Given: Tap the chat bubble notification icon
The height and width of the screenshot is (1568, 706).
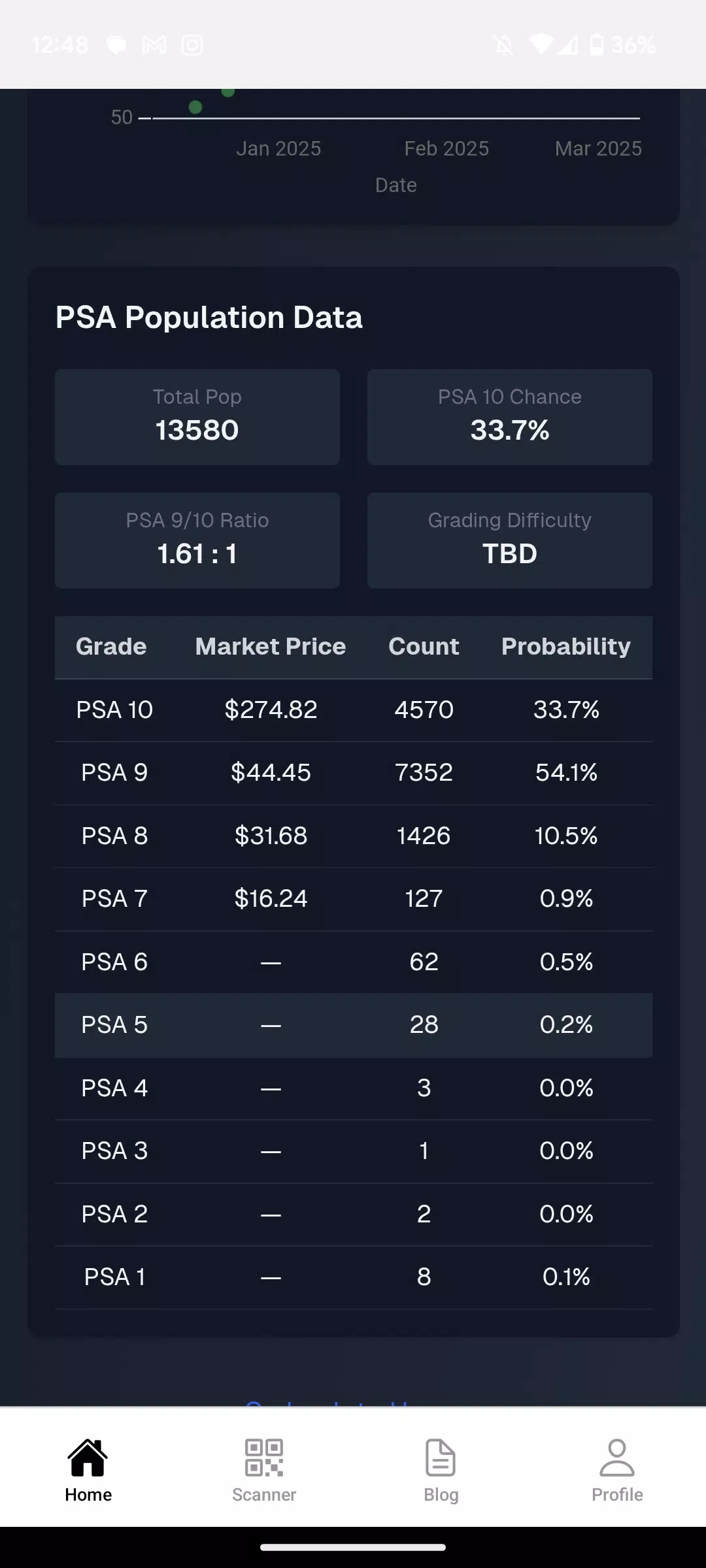Looking at the screenshot, I should point(116,45).
